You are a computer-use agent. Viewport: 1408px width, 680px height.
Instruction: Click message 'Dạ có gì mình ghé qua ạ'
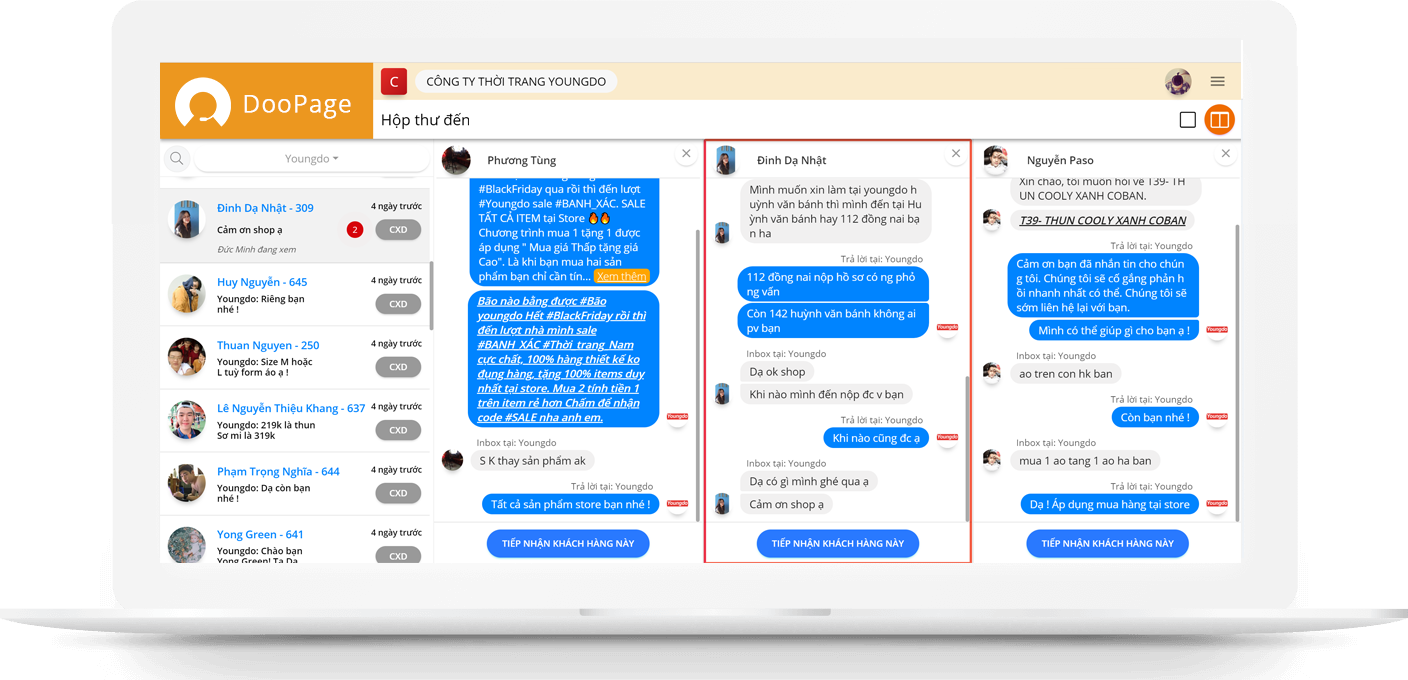coord(809,481)
